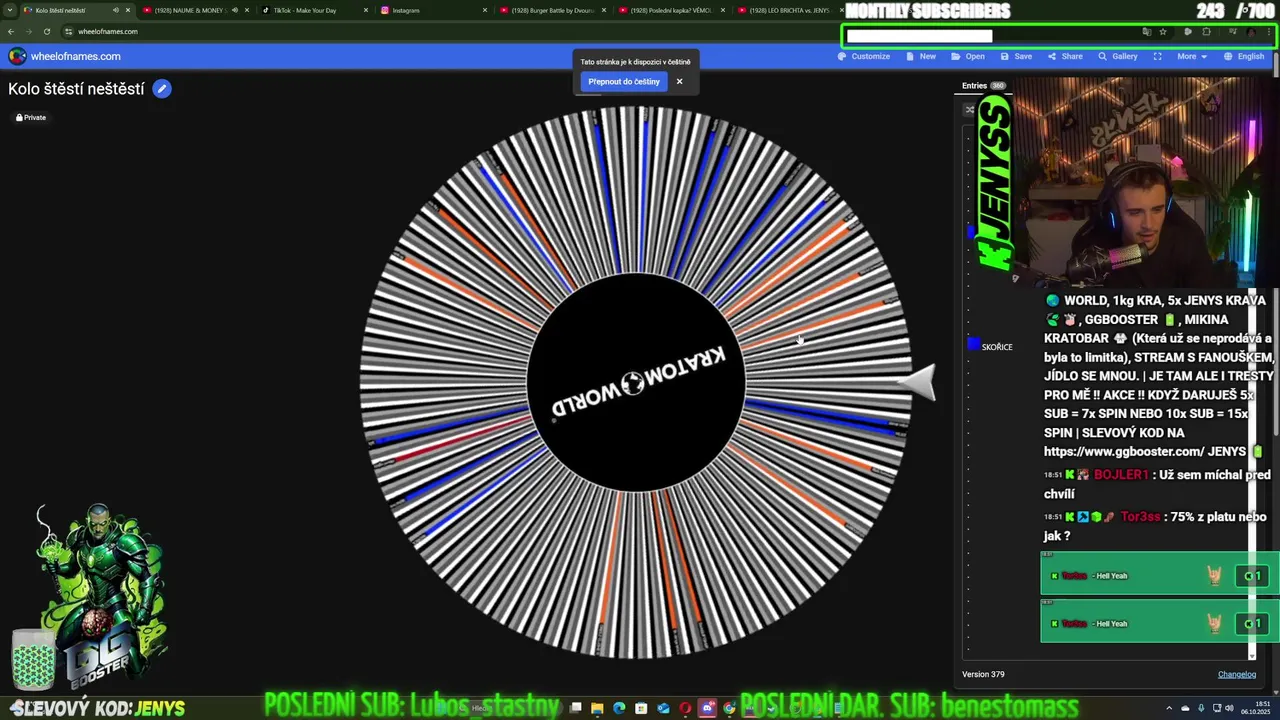Switch page to Czech via Přepnout do češtiny
This screenshot has width=1280, height=720.
pos(624,82)
